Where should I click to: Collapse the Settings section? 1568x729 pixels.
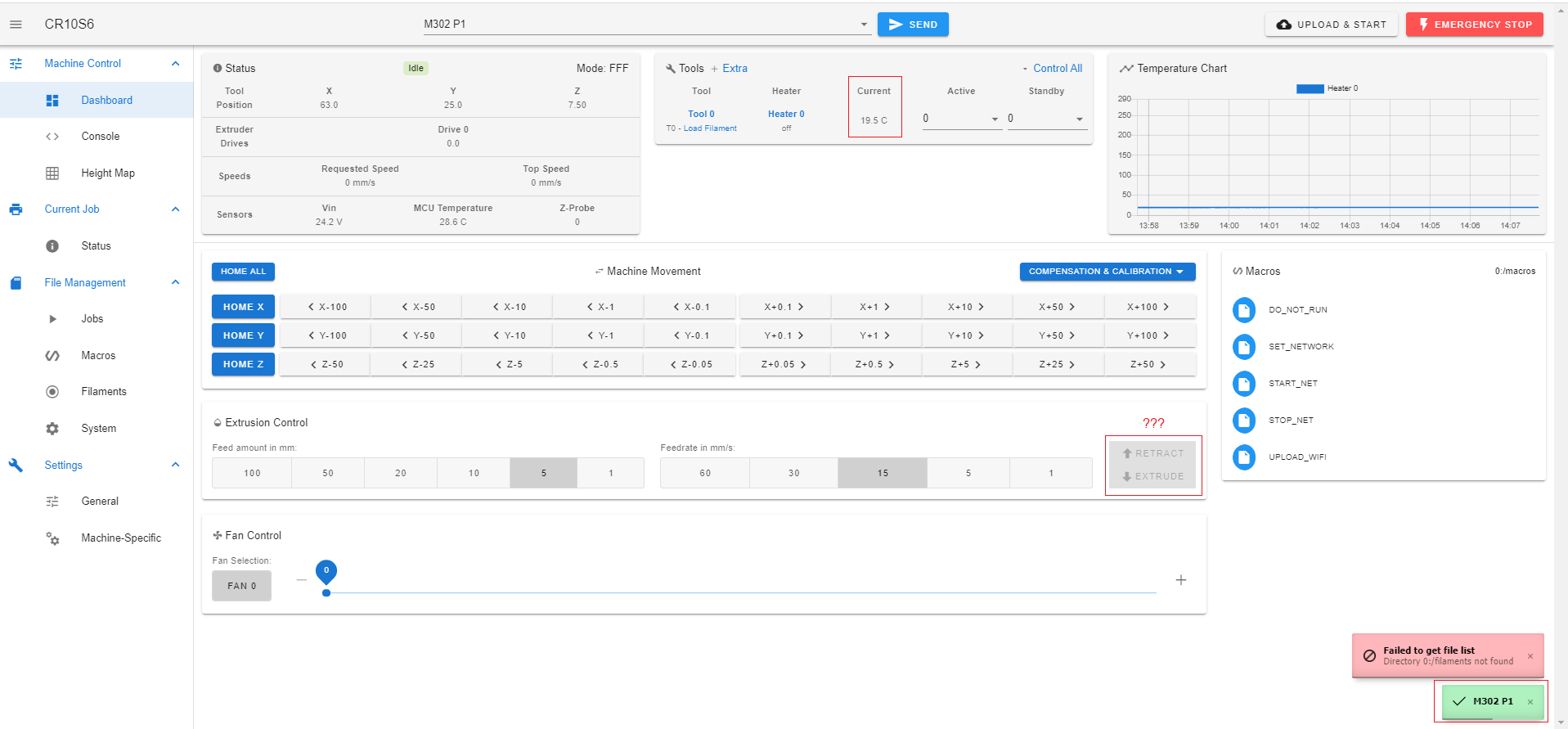tap(175, 465)
